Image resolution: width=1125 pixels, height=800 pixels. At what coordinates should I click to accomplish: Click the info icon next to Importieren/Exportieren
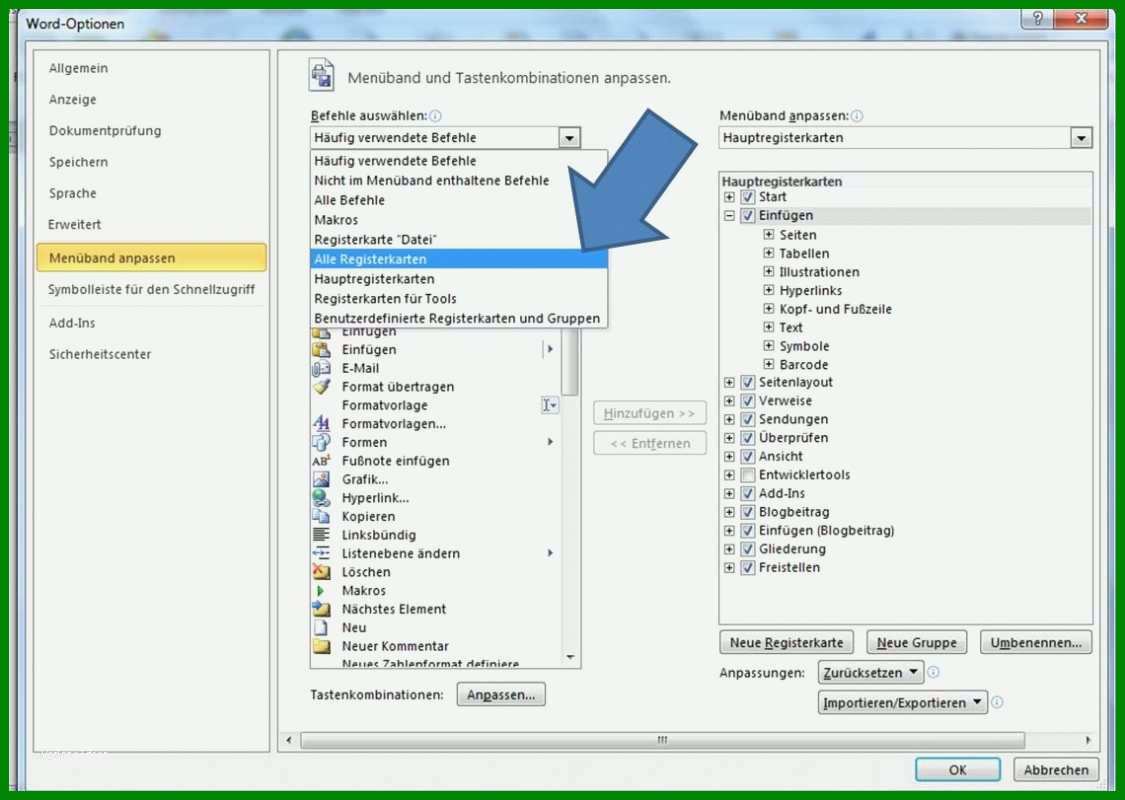click(x=997, y=702)
